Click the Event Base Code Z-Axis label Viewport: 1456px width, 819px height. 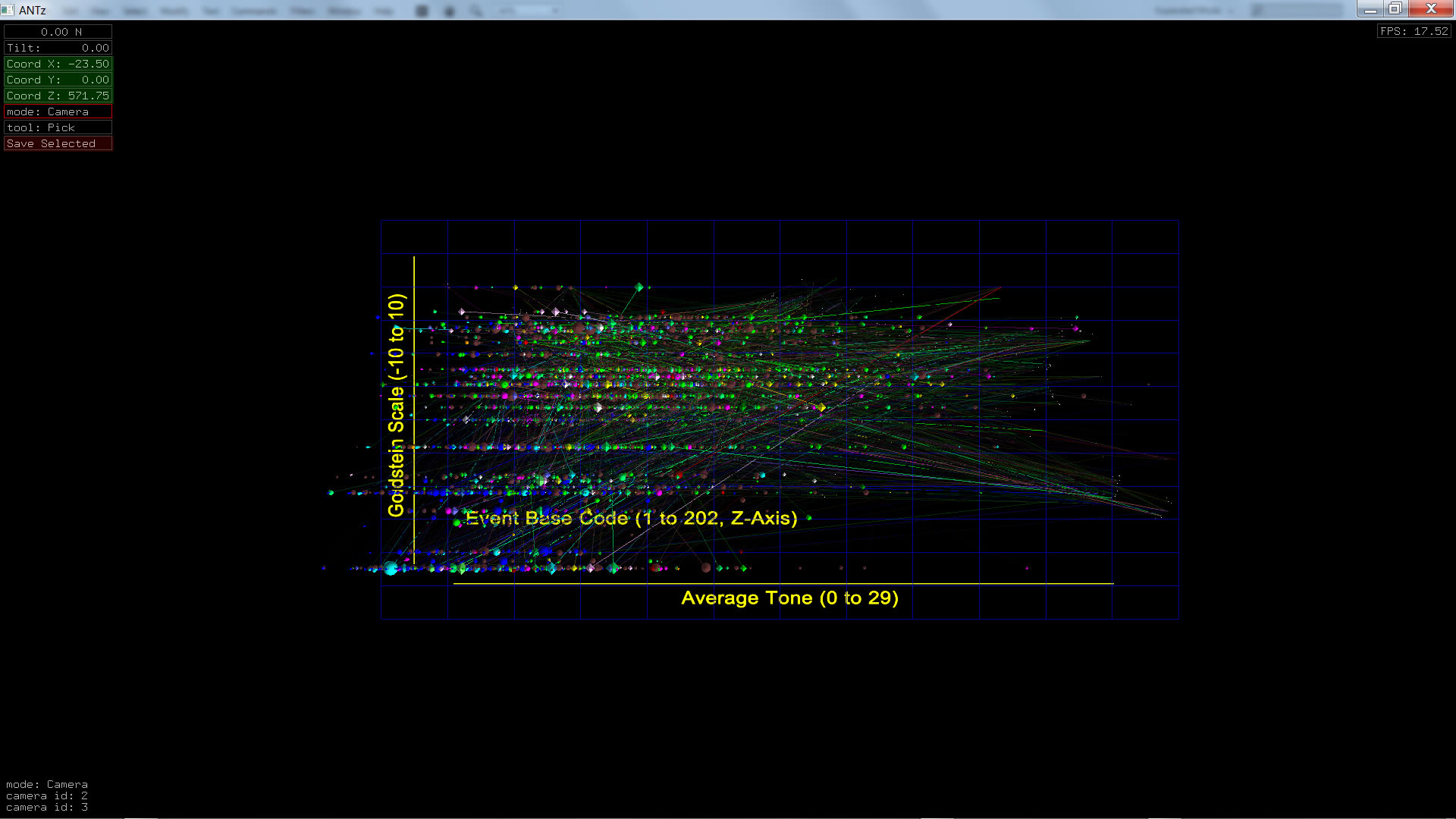(631, 519)
